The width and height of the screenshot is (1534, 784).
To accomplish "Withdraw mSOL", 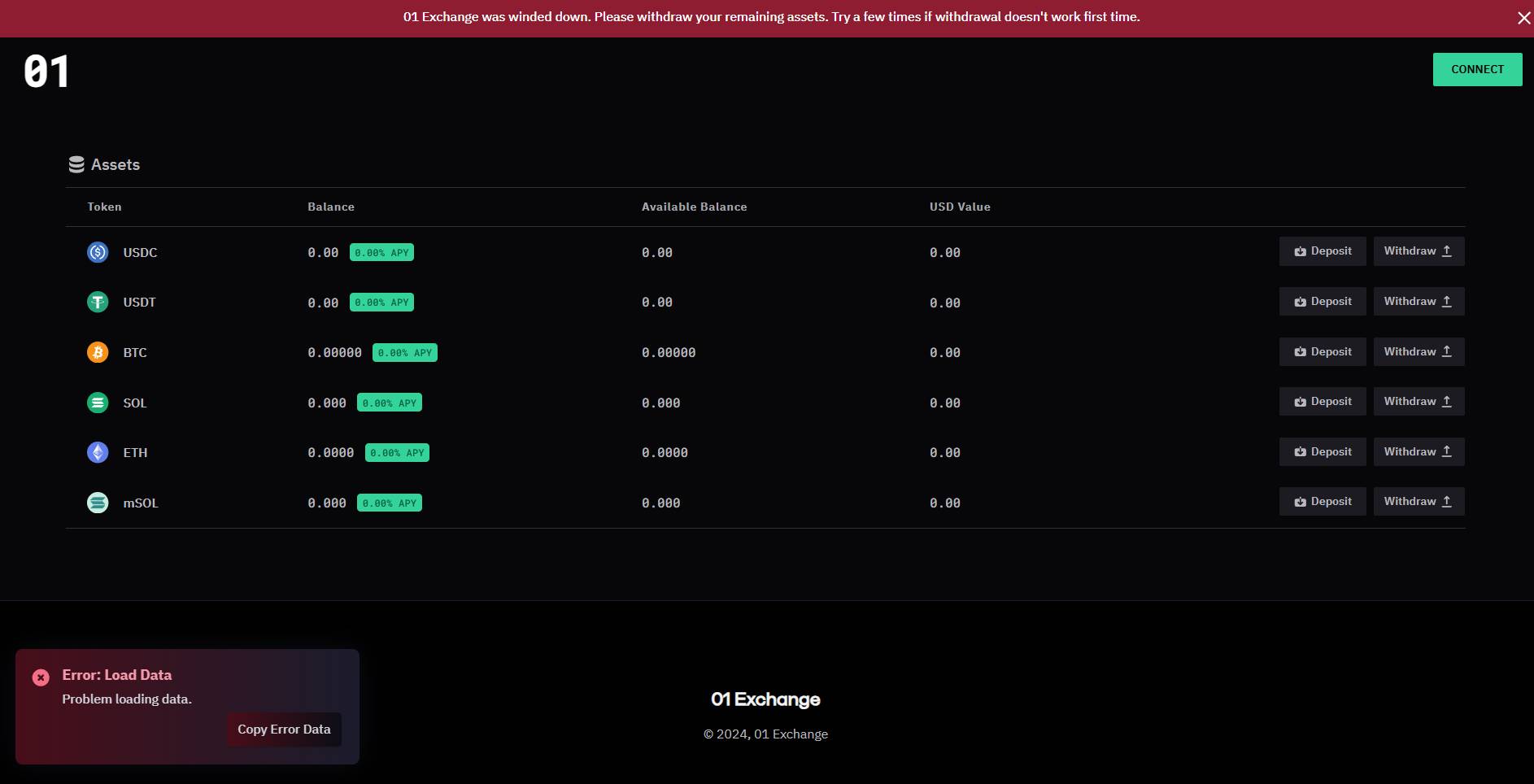I will [x=1419, y=502].
